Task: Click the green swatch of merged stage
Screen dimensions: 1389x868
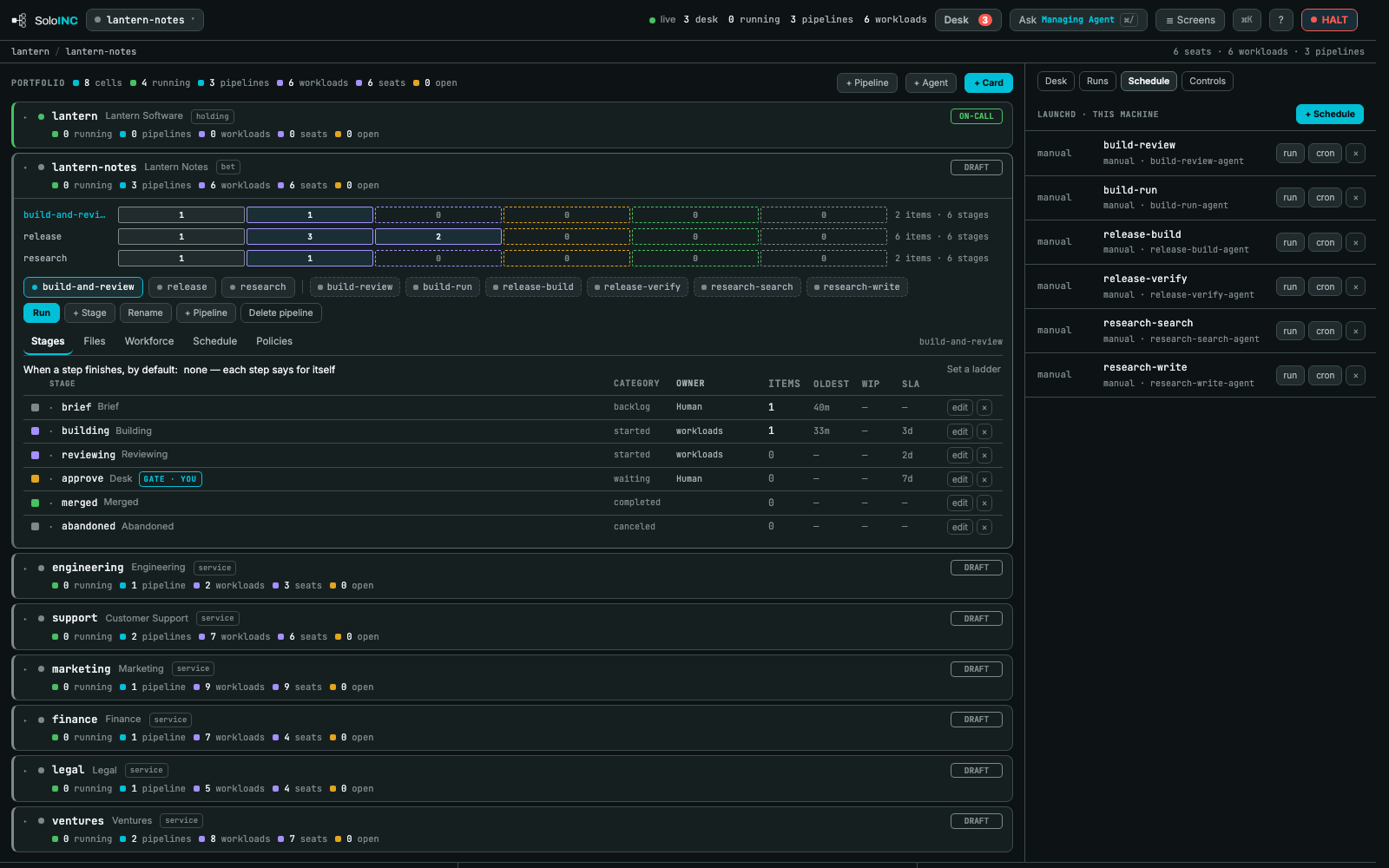Action: click(35, 503)
